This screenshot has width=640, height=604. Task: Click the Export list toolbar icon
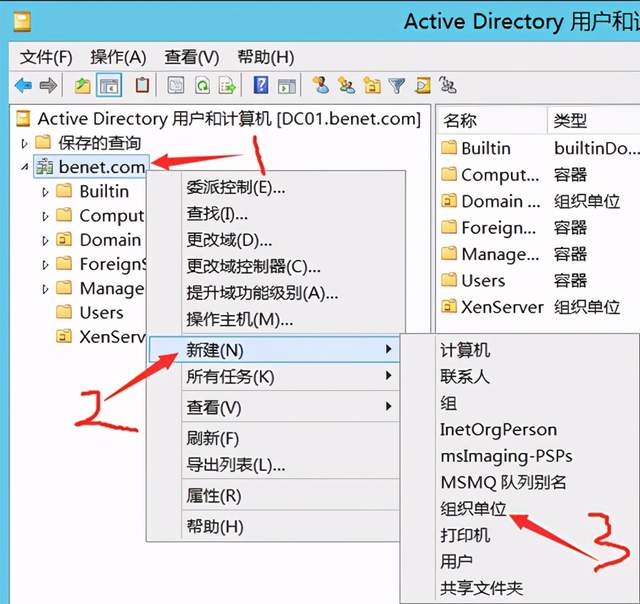pyautogui.click(x=227, y=85)
